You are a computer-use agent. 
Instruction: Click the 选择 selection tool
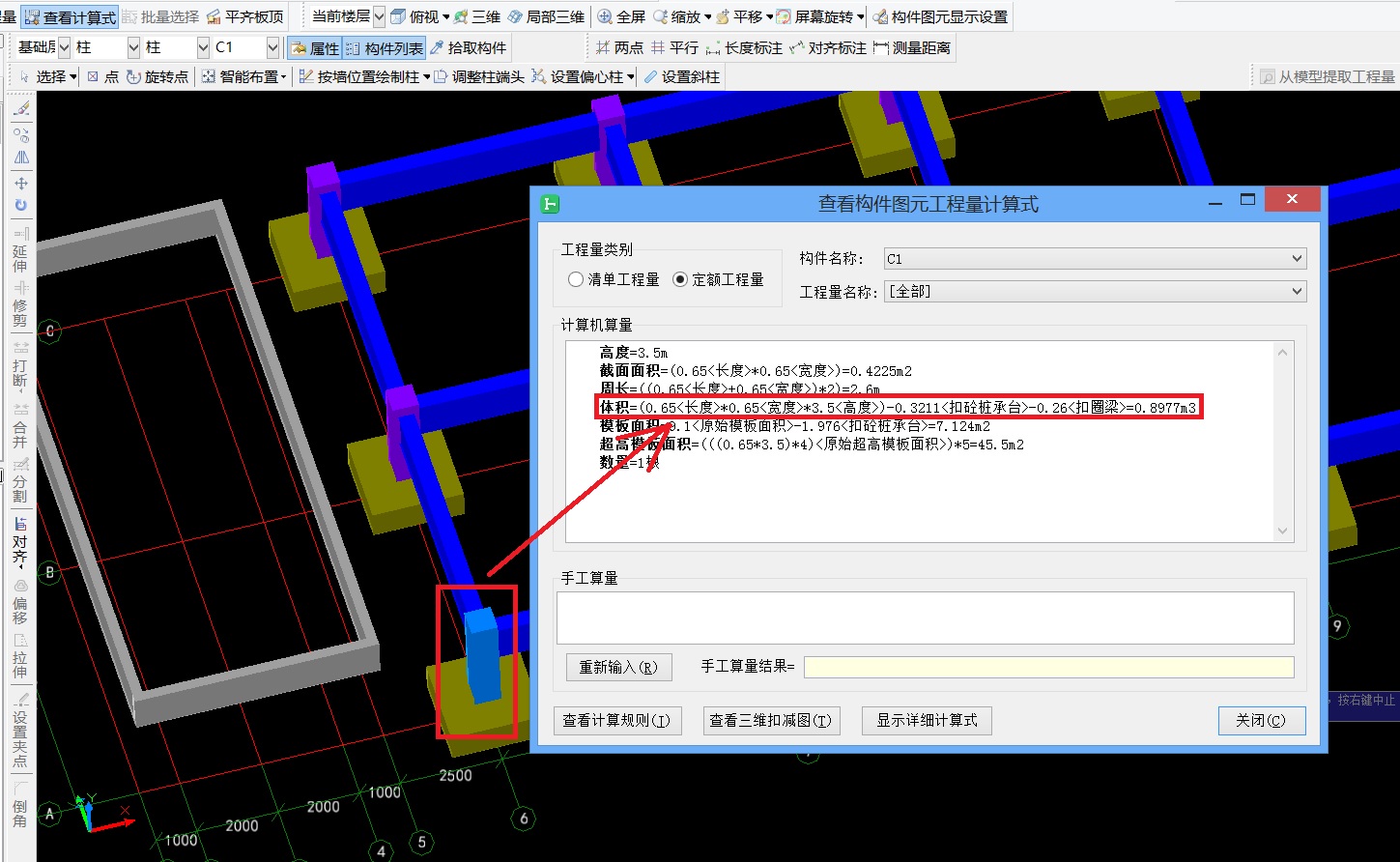[x=47, y=77]
